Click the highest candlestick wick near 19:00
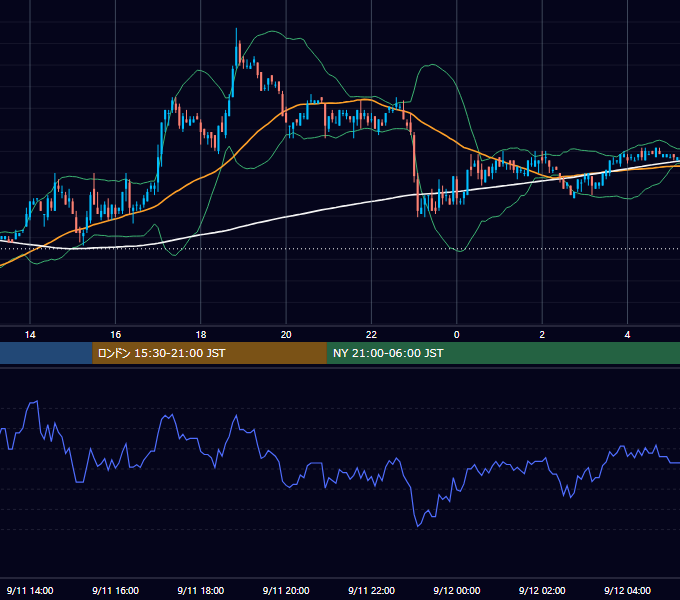 236,37
